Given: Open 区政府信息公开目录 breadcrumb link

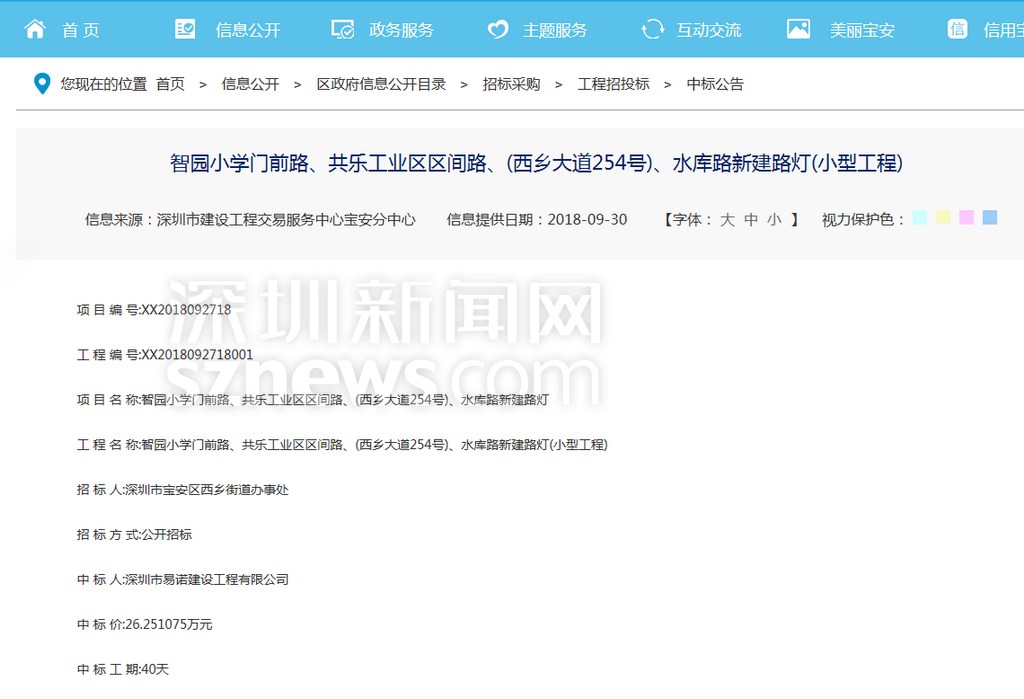Looking at the screenshot, I should 381,84.
